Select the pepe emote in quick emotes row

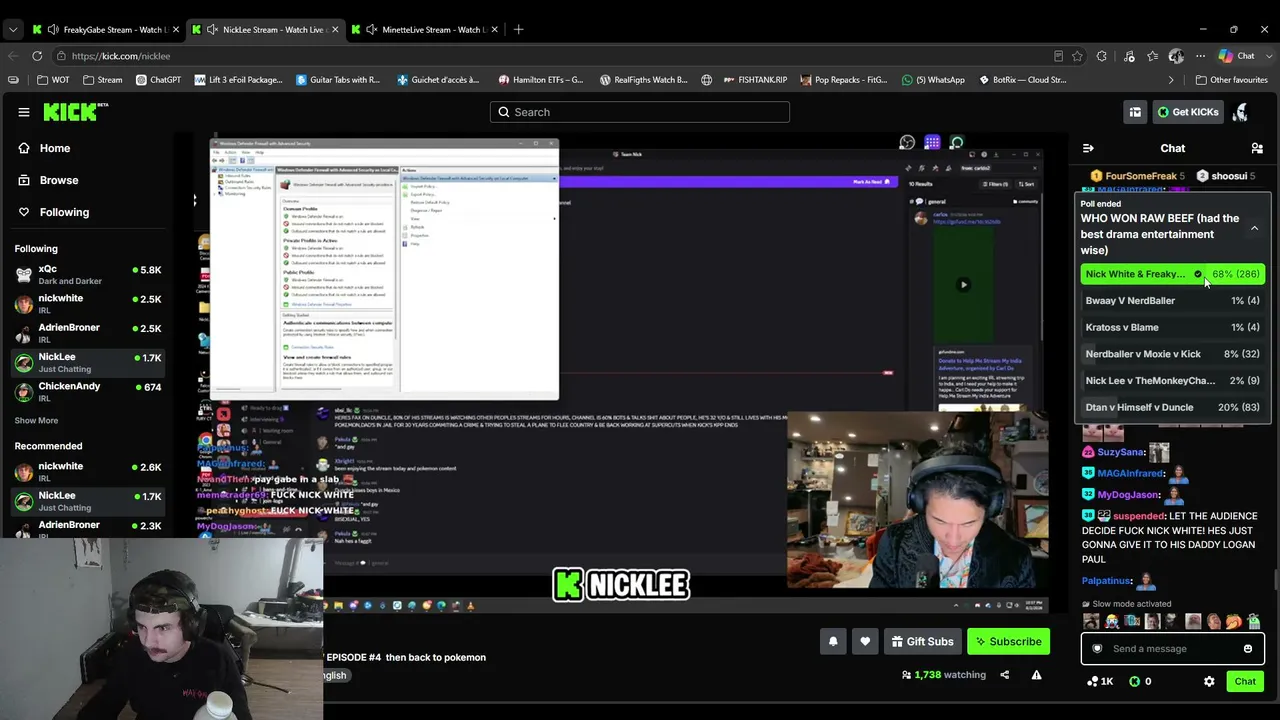[1253, 621]
